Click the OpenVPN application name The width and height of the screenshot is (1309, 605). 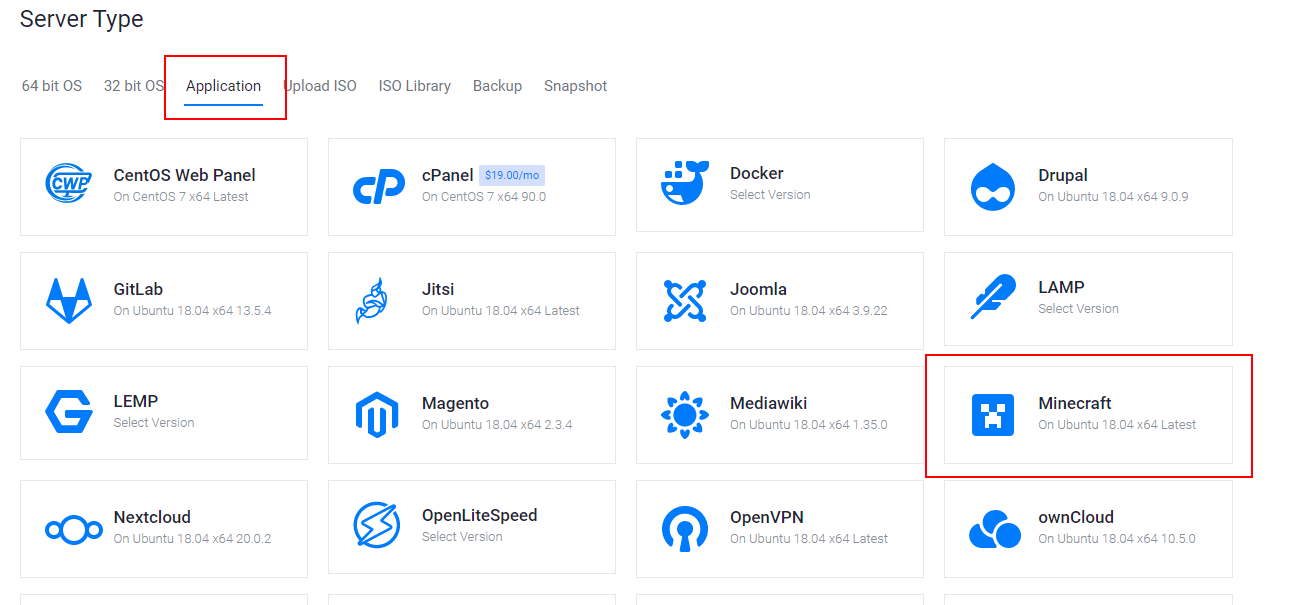(x=767, y=517)
